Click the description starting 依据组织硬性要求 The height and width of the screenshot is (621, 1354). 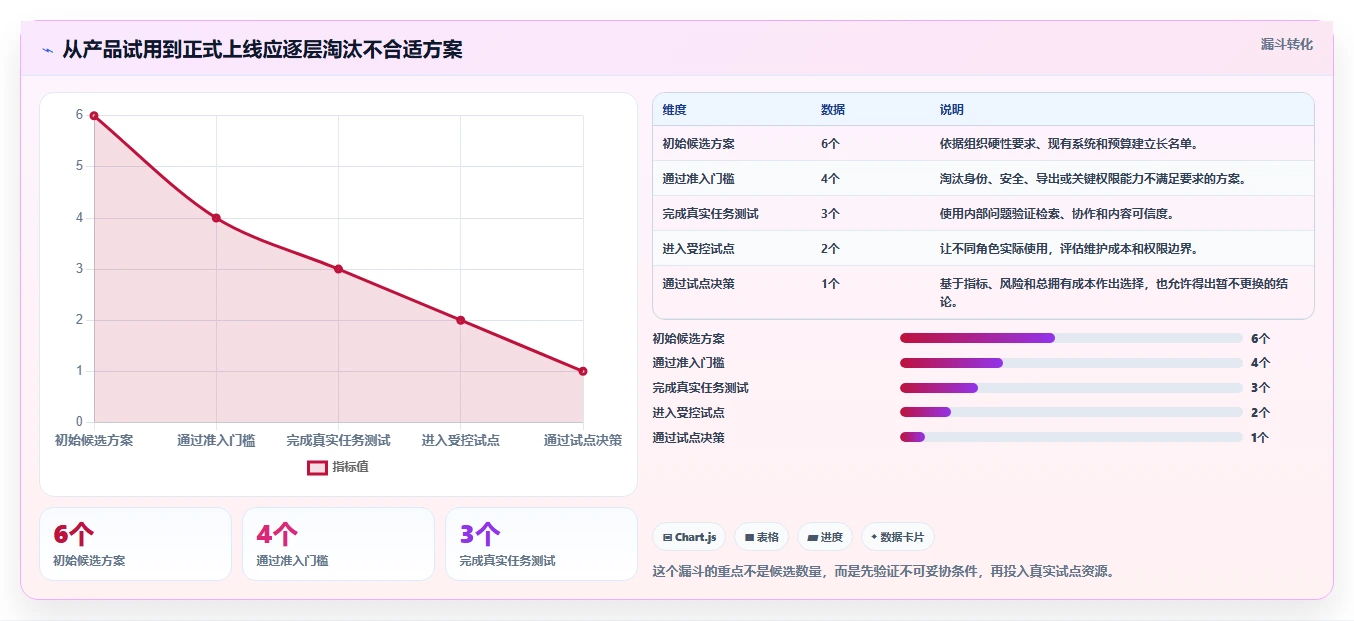(1069, 144)
